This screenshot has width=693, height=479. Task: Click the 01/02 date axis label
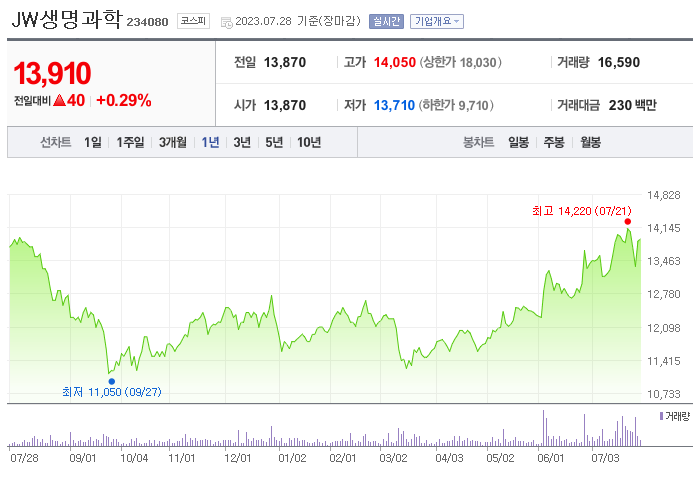pyautogui.click(x=292, y=458)
